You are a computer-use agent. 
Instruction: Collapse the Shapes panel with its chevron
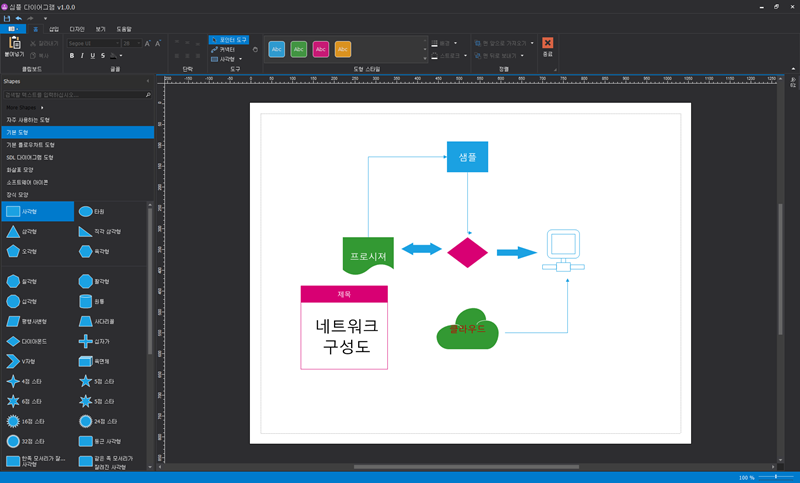(148, 81)
